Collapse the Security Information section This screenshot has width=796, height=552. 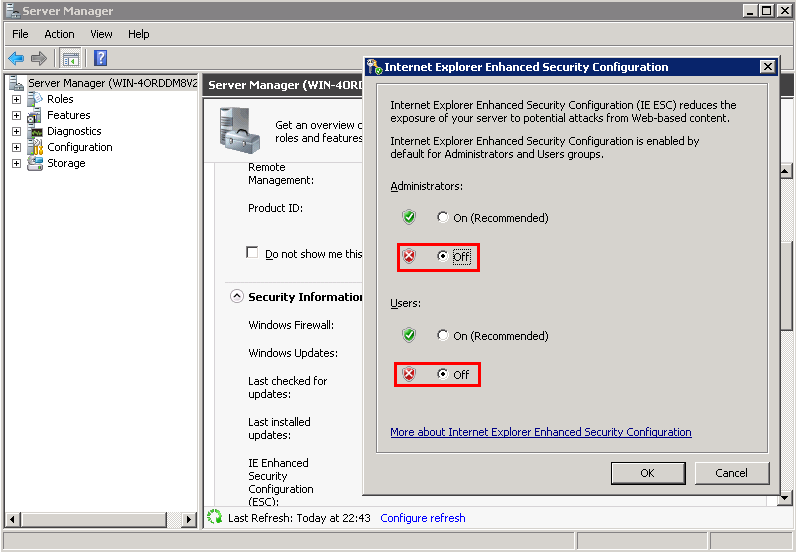click(237, 296)
